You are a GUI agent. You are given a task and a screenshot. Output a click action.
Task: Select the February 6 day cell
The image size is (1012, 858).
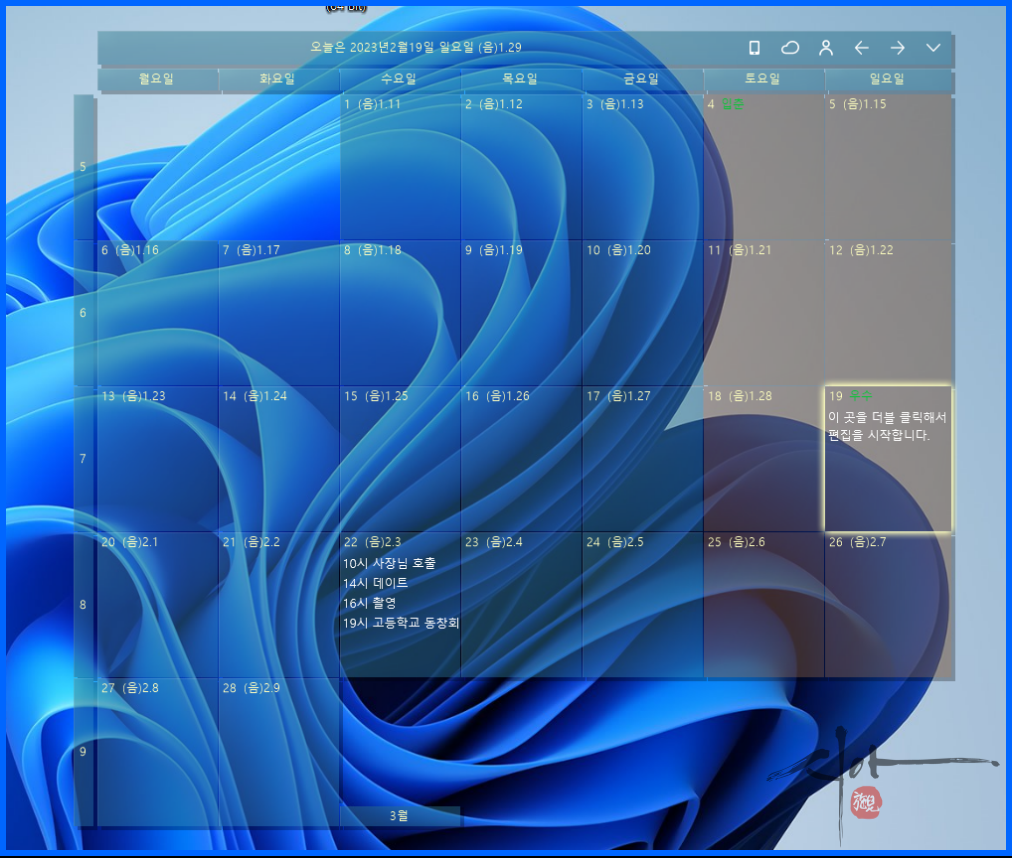click(x=157, y=313)
